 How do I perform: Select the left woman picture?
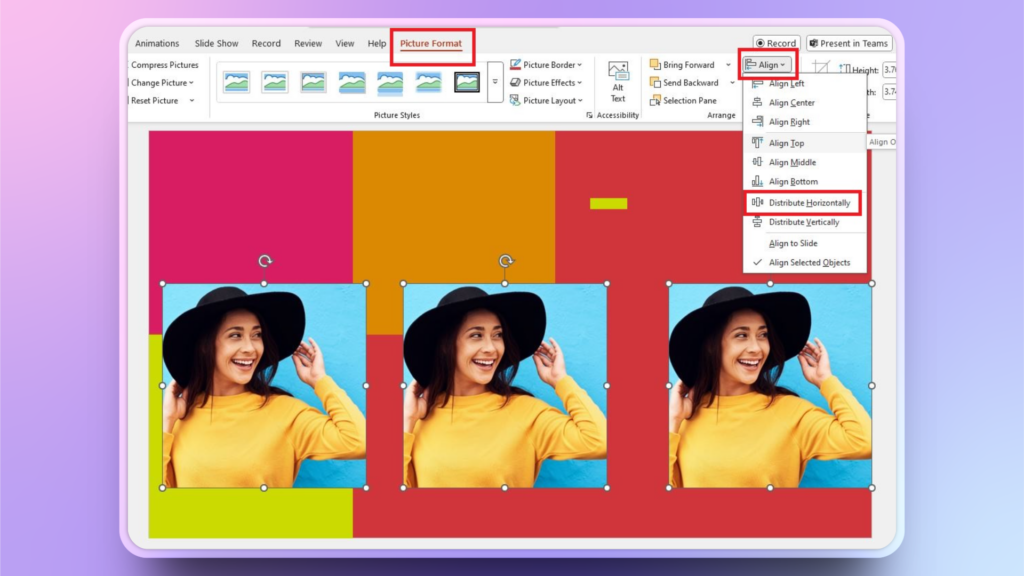pos(264,385)
